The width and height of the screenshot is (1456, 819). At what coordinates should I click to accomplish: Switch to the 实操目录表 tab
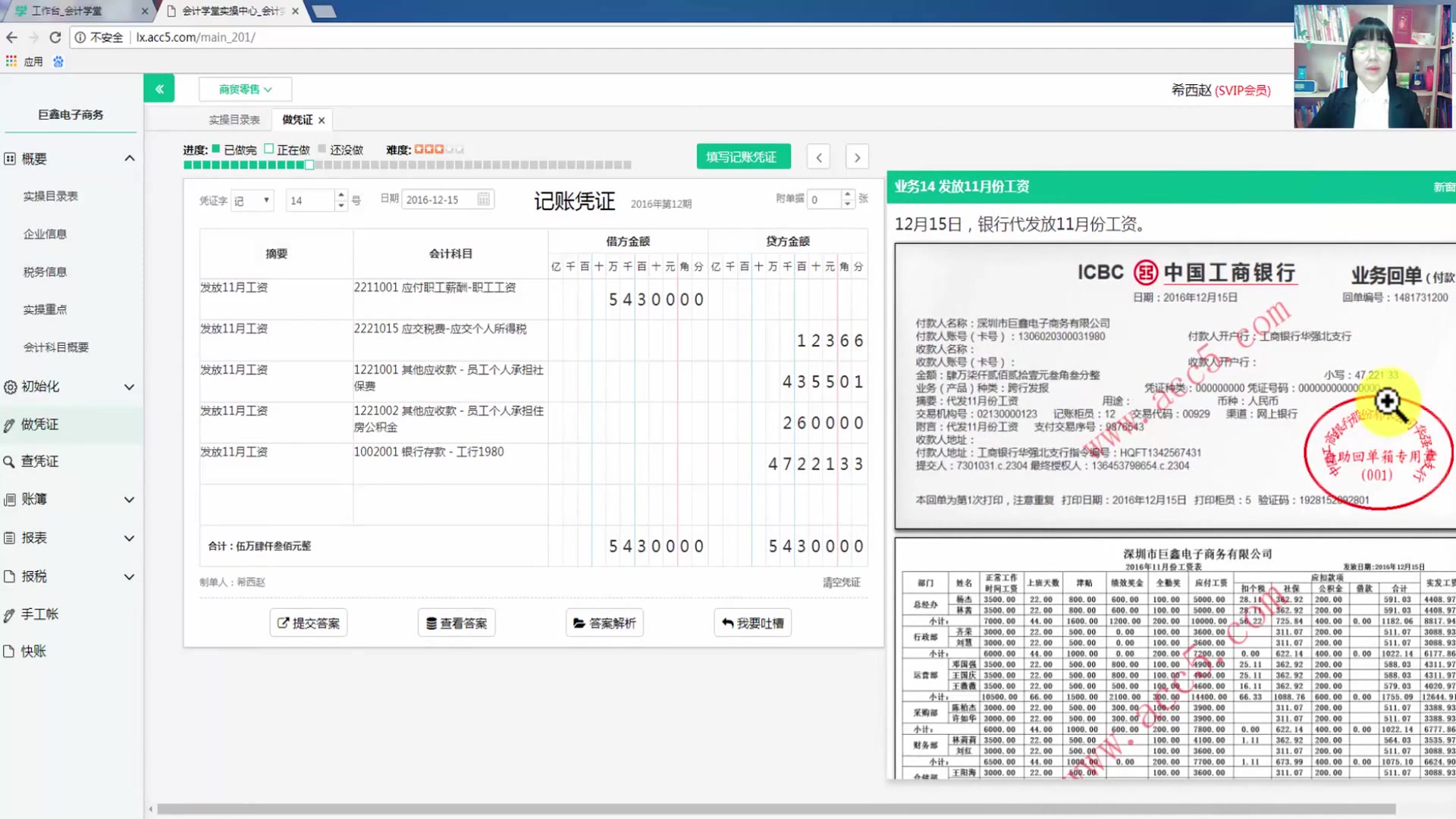pyautogui.click(x=234, y=120)
